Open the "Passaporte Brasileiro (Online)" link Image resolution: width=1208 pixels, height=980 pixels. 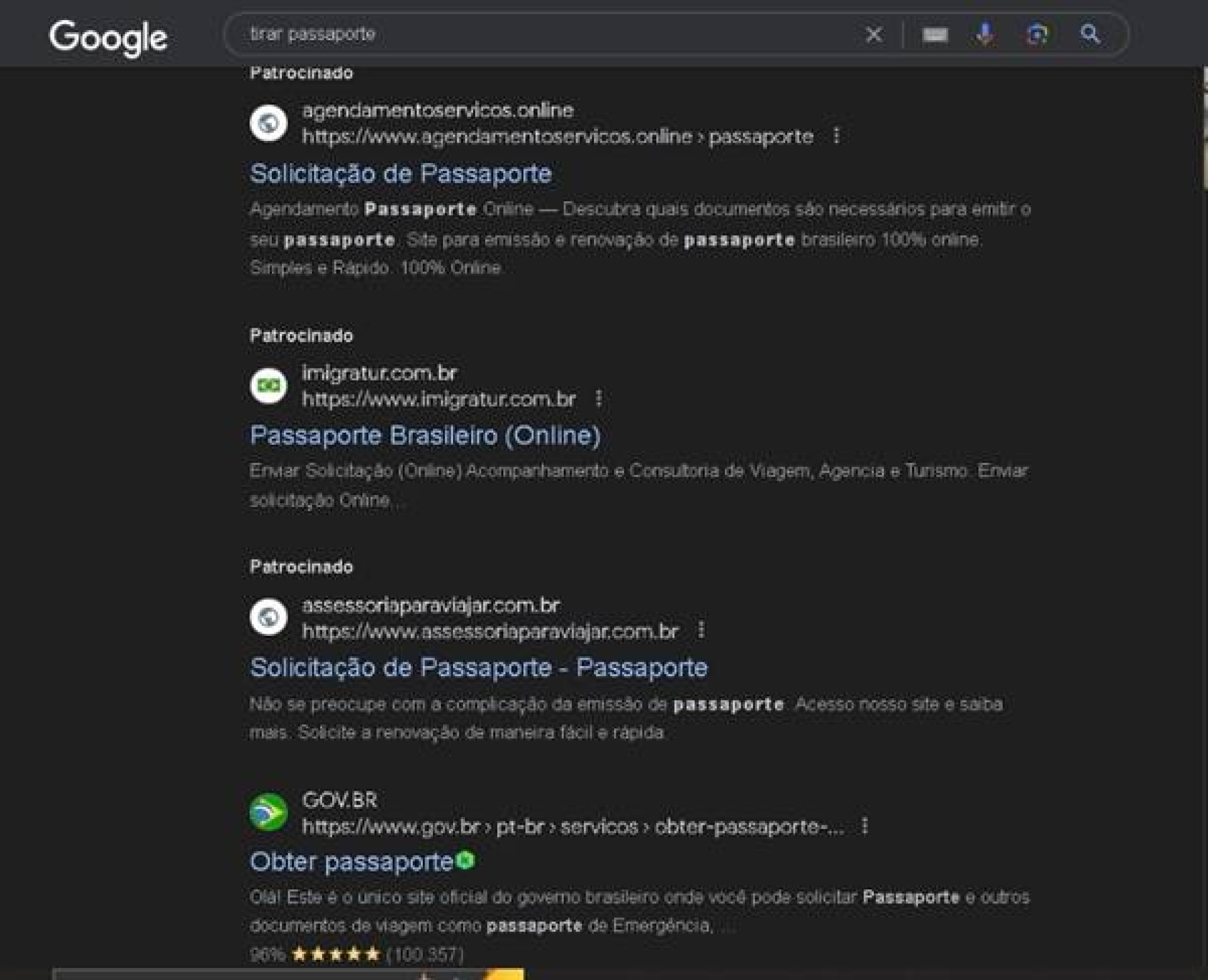[x=425, y=435]
